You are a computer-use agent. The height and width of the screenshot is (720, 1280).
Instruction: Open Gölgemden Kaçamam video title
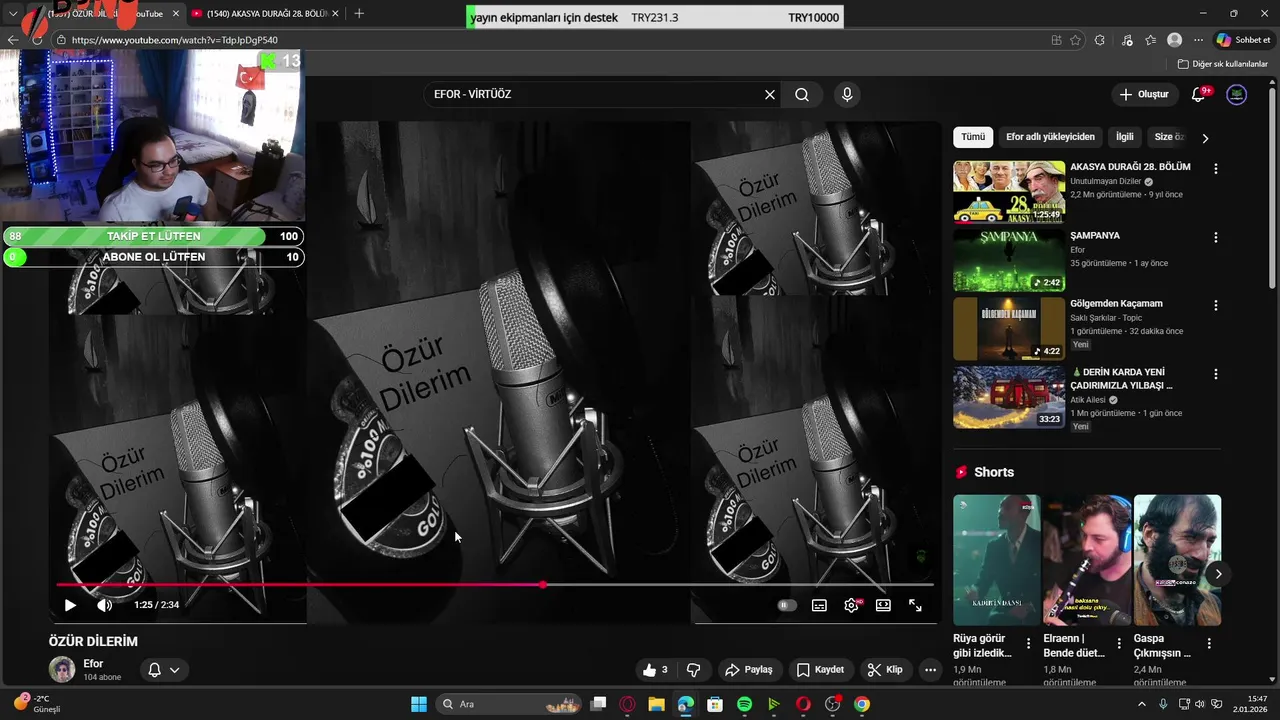pyautogui.click(x=1116, y=304)
